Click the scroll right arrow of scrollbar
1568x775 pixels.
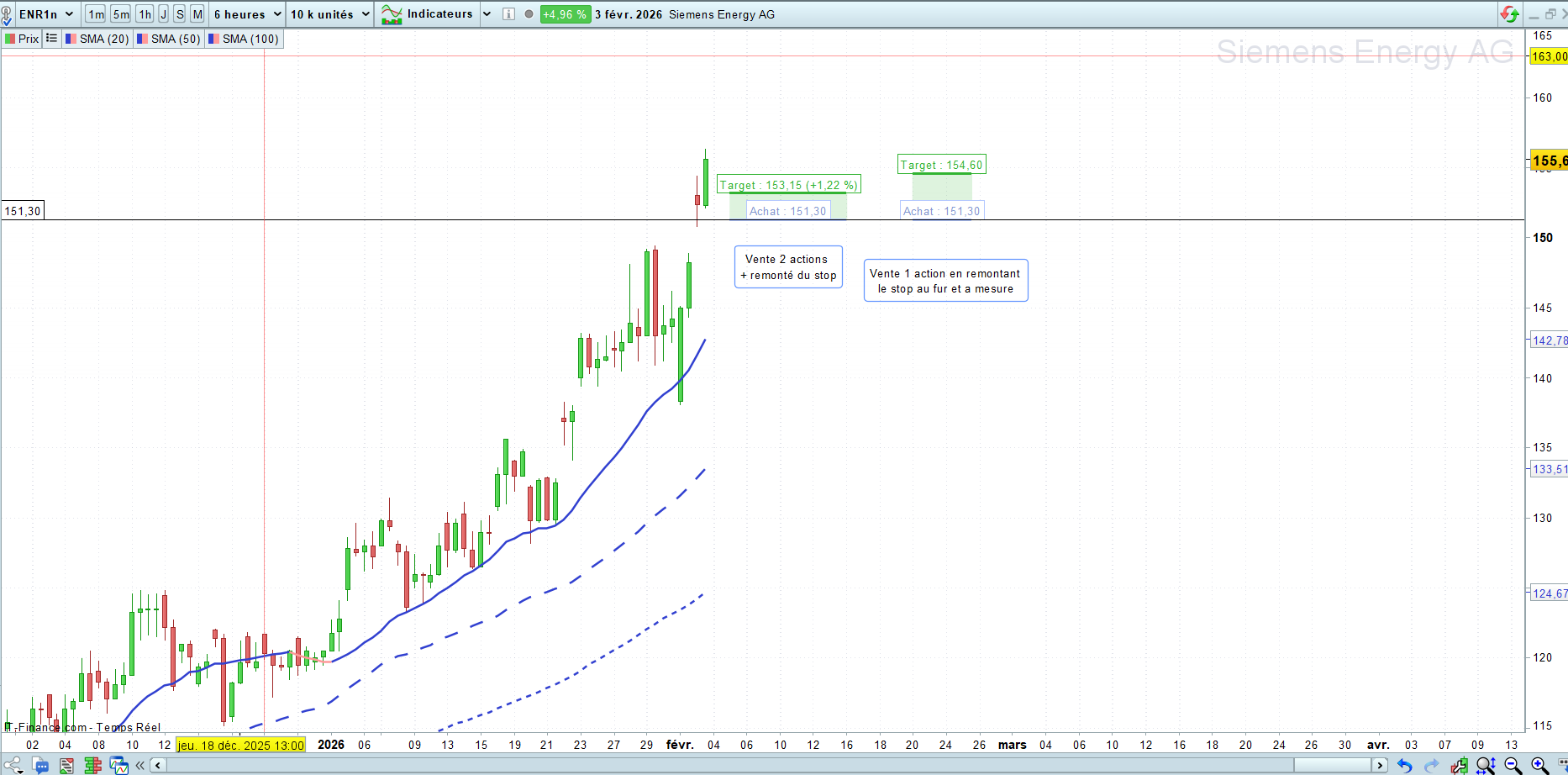[1379, 765]
